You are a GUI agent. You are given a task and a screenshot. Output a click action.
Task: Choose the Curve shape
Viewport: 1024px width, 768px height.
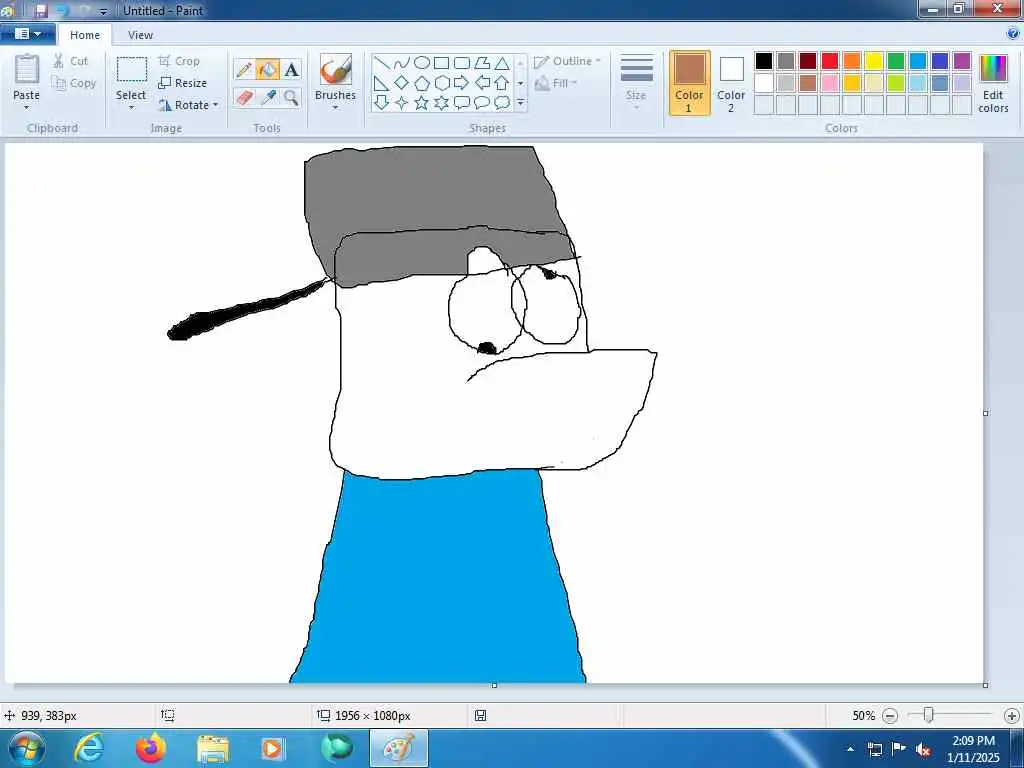[402, 63]
